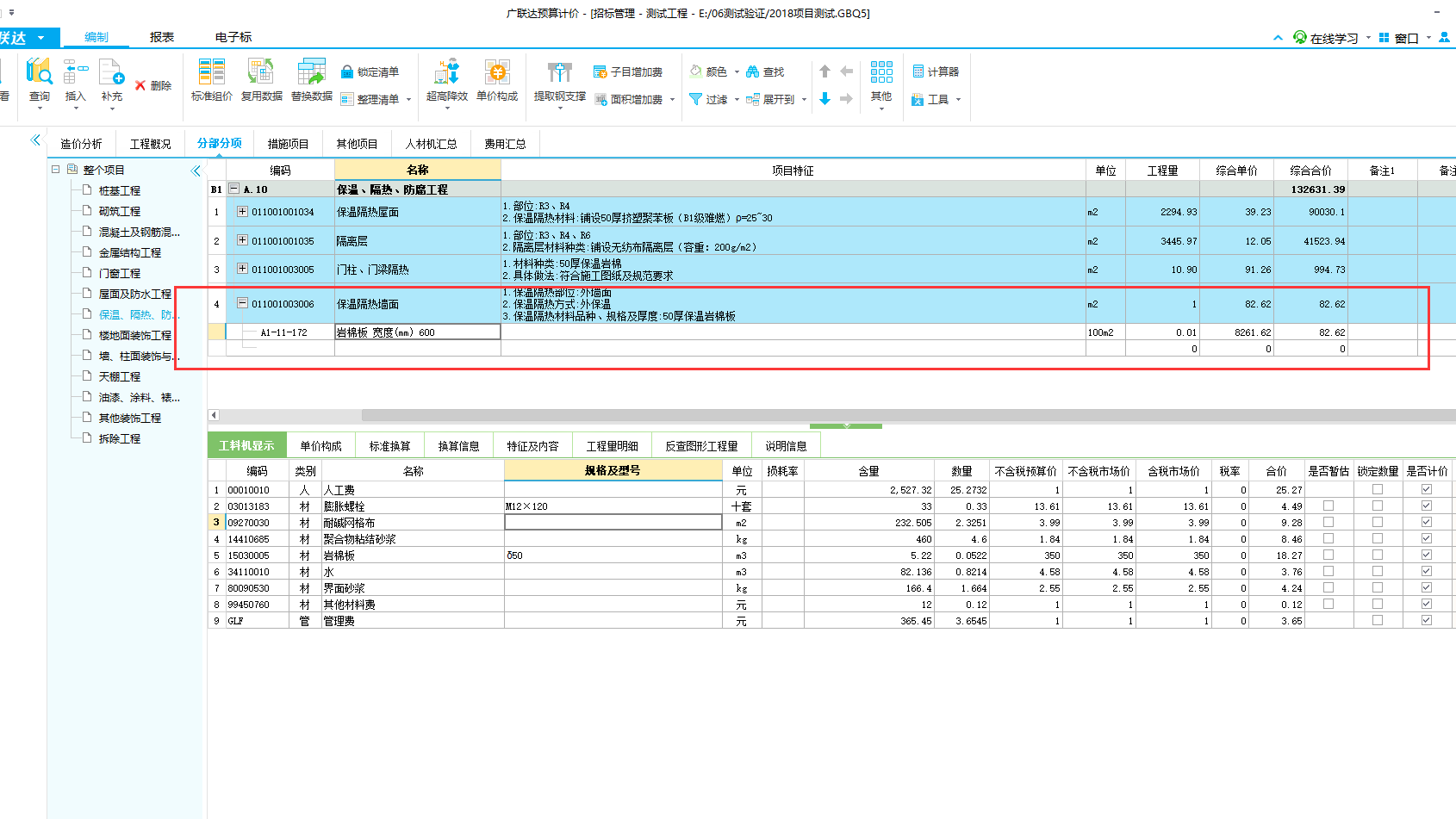This screenshot has width=1456, height=819.
Task: Click the 查找 (find) binoculars icon
Action: 753,71
